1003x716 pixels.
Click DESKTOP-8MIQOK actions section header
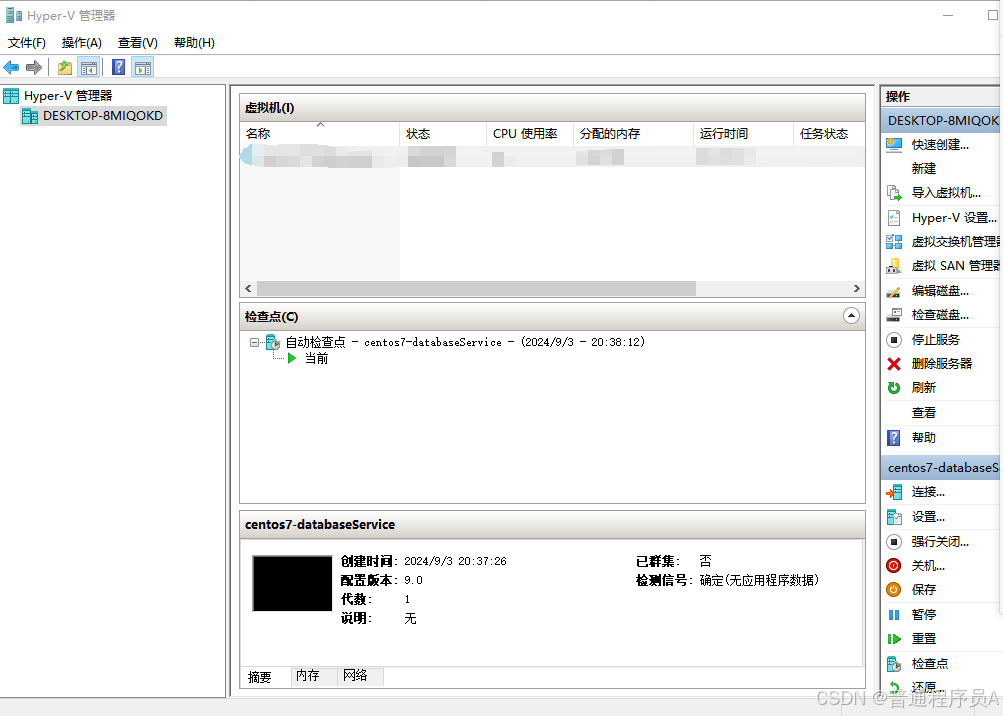click(x=942, y=120)
